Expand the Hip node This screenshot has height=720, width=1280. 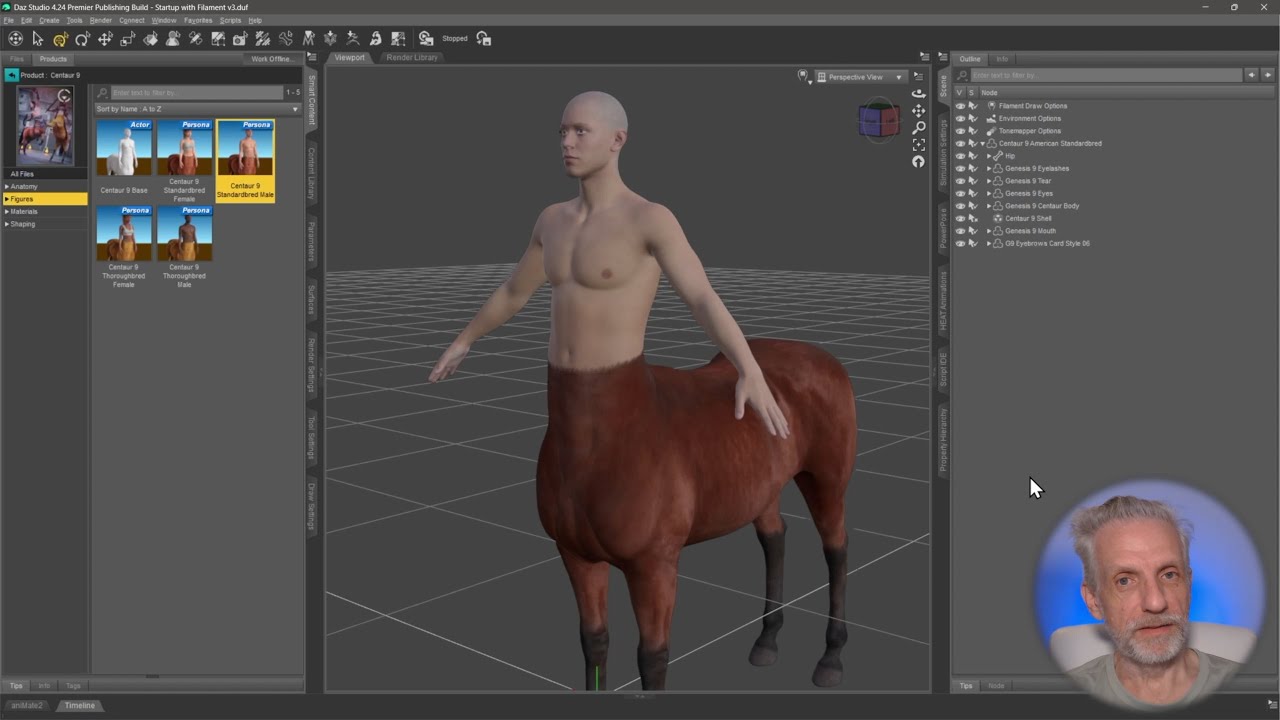(x=989, y=156)
